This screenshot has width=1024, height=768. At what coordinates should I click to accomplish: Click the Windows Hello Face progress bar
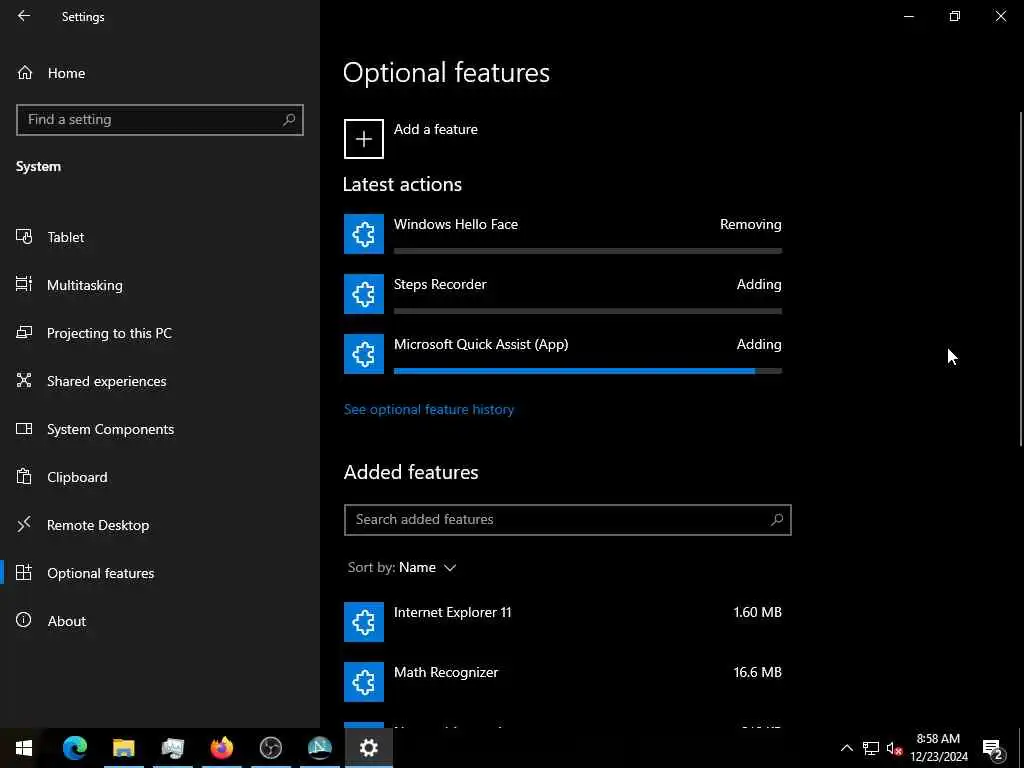(x=588, y=251)
